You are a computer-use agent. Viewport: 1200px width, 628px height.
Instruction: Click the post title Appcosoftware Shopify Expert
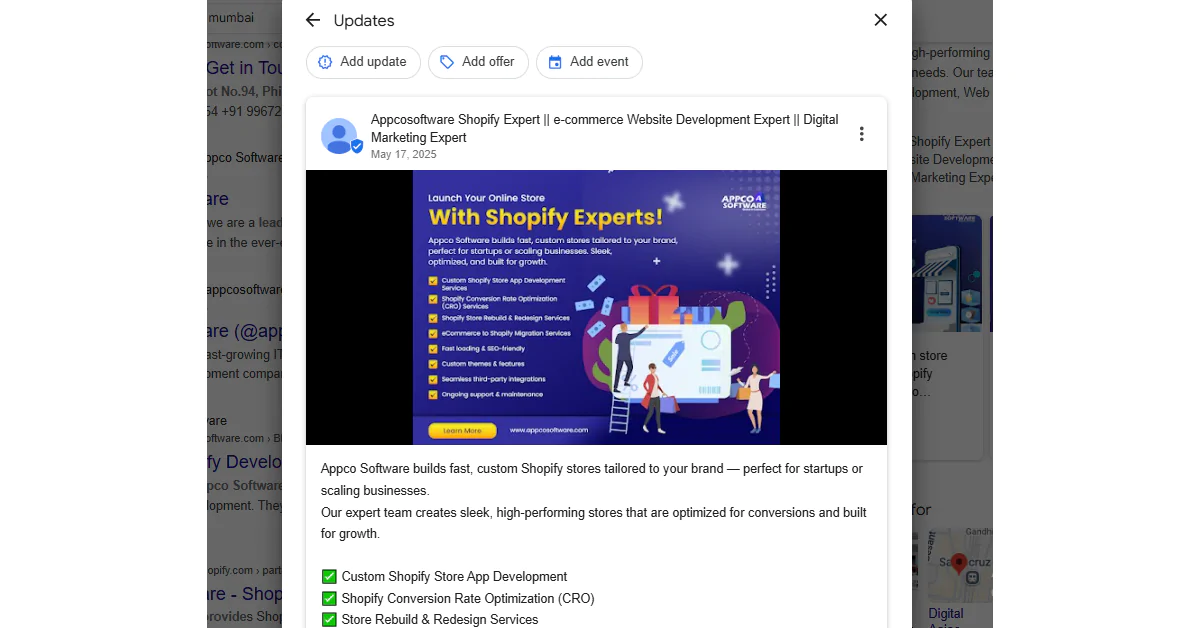click(605, 128)
